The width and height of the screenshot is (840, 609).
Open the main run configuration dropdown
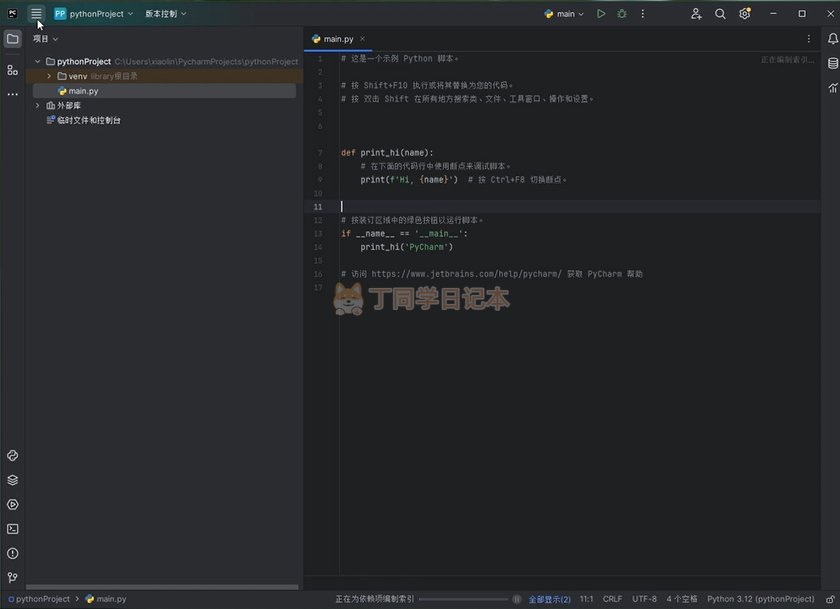tap(565, 14)
